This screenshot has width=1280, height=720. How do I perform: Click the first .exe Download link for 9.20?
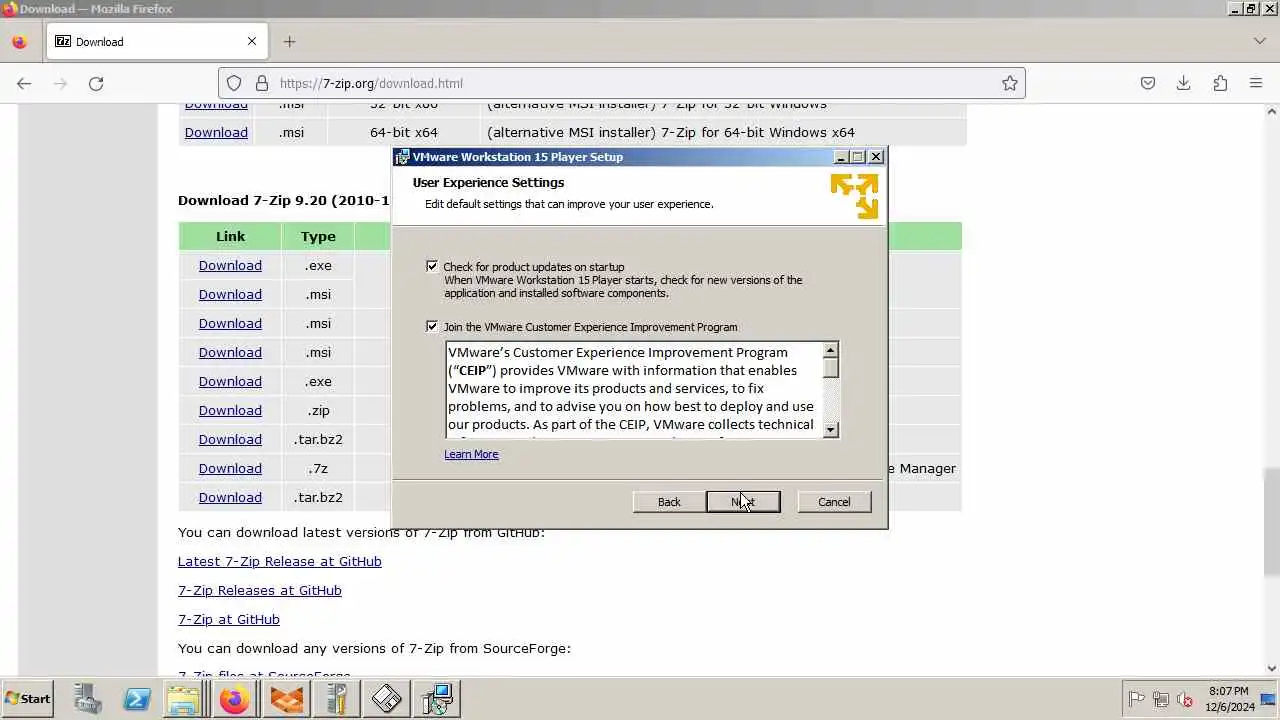pos(230,265)
